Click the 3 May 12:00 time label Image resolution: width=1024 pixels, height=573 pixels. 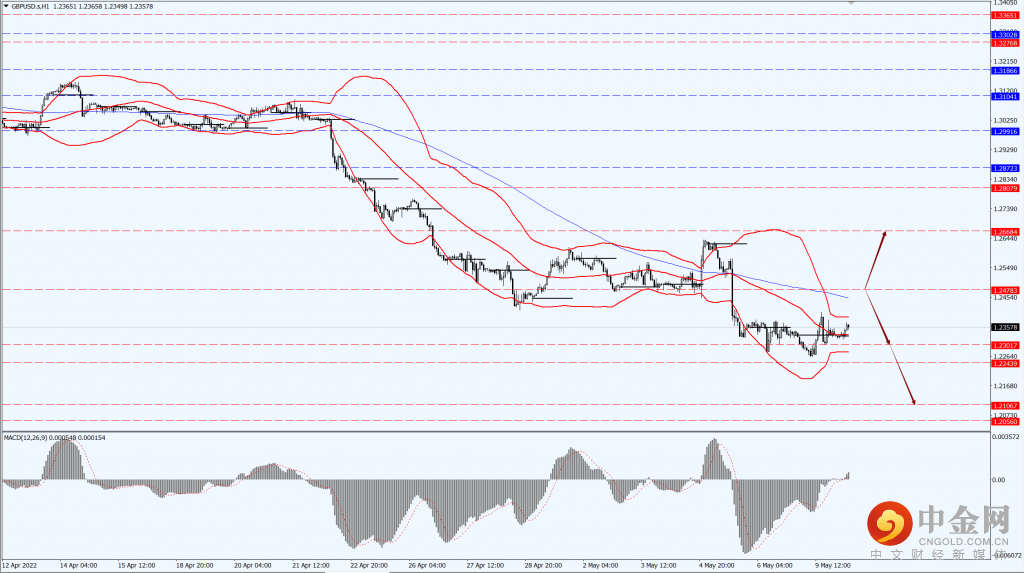[x=658, y=566]
